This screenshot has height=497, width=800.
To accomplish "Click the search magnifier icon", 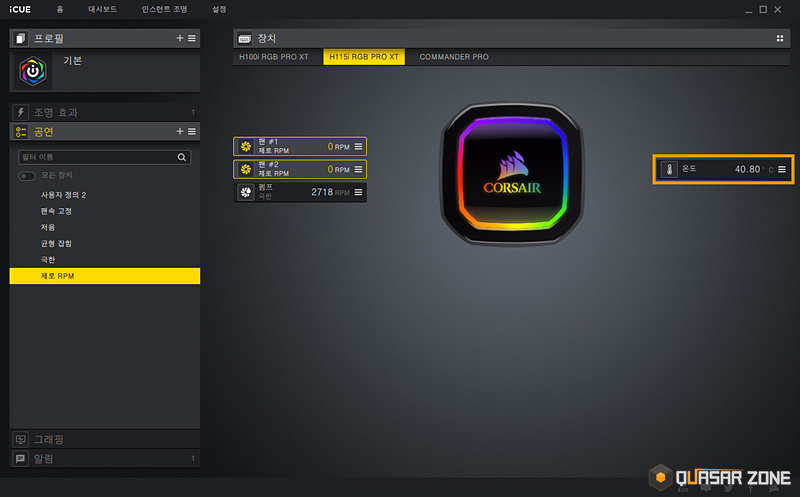I will [x=182, y=157].
